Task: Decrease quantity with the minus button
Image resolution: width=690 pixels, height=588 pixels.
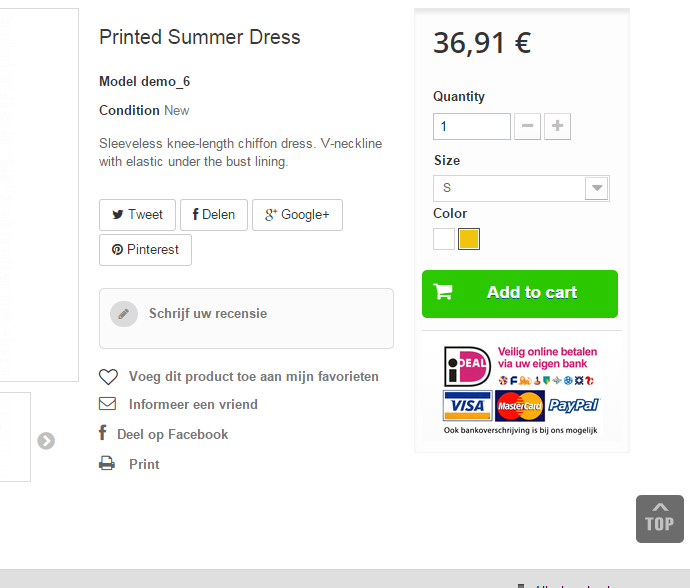Action: (x=528, y=127)
